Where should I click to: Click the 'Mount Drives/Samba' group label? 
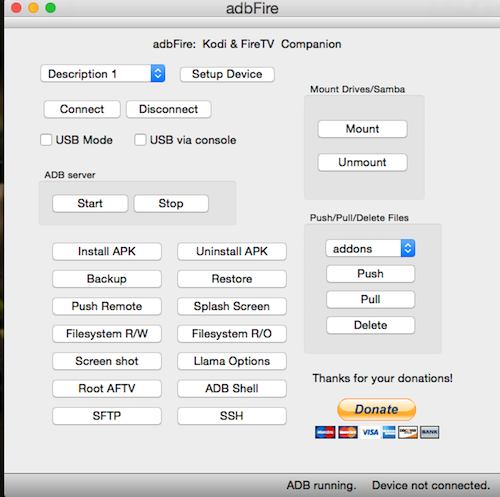pos(358,89)
